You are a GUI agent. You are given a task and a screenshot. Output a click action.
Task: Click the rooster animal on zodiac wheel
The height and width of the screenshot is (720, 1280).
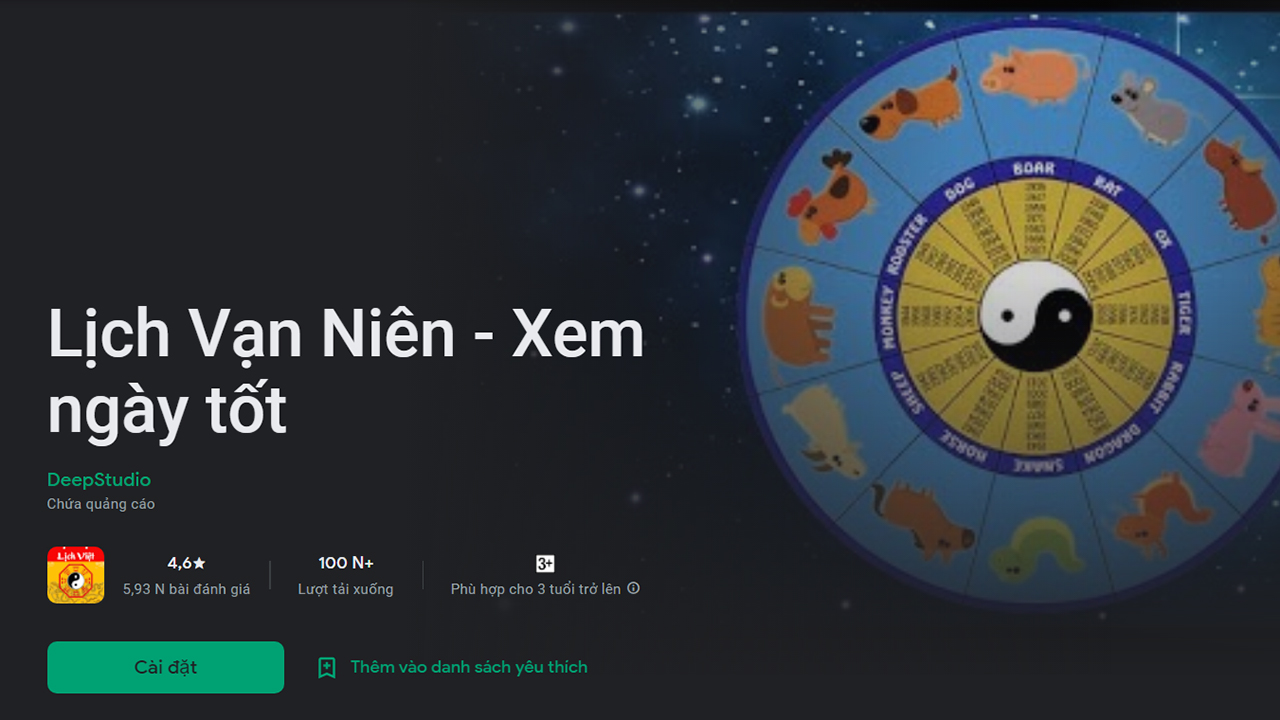click(830, 196)
